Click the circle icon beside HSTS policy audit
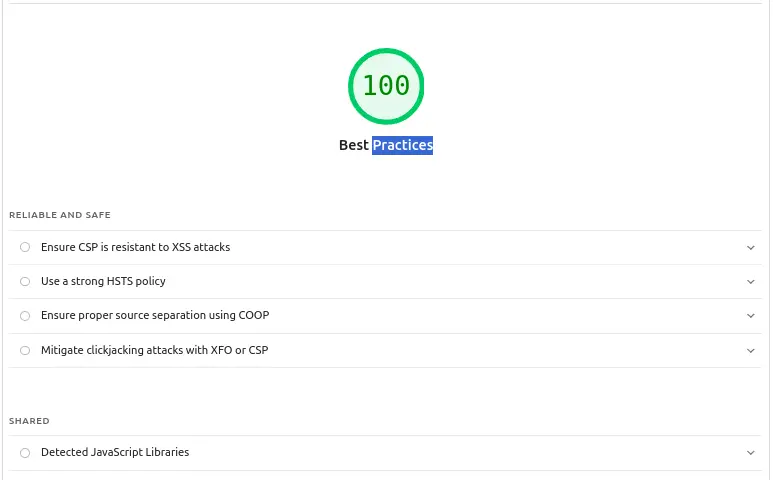This screenshot has width=773, height=480. click(x=25, y=281)
